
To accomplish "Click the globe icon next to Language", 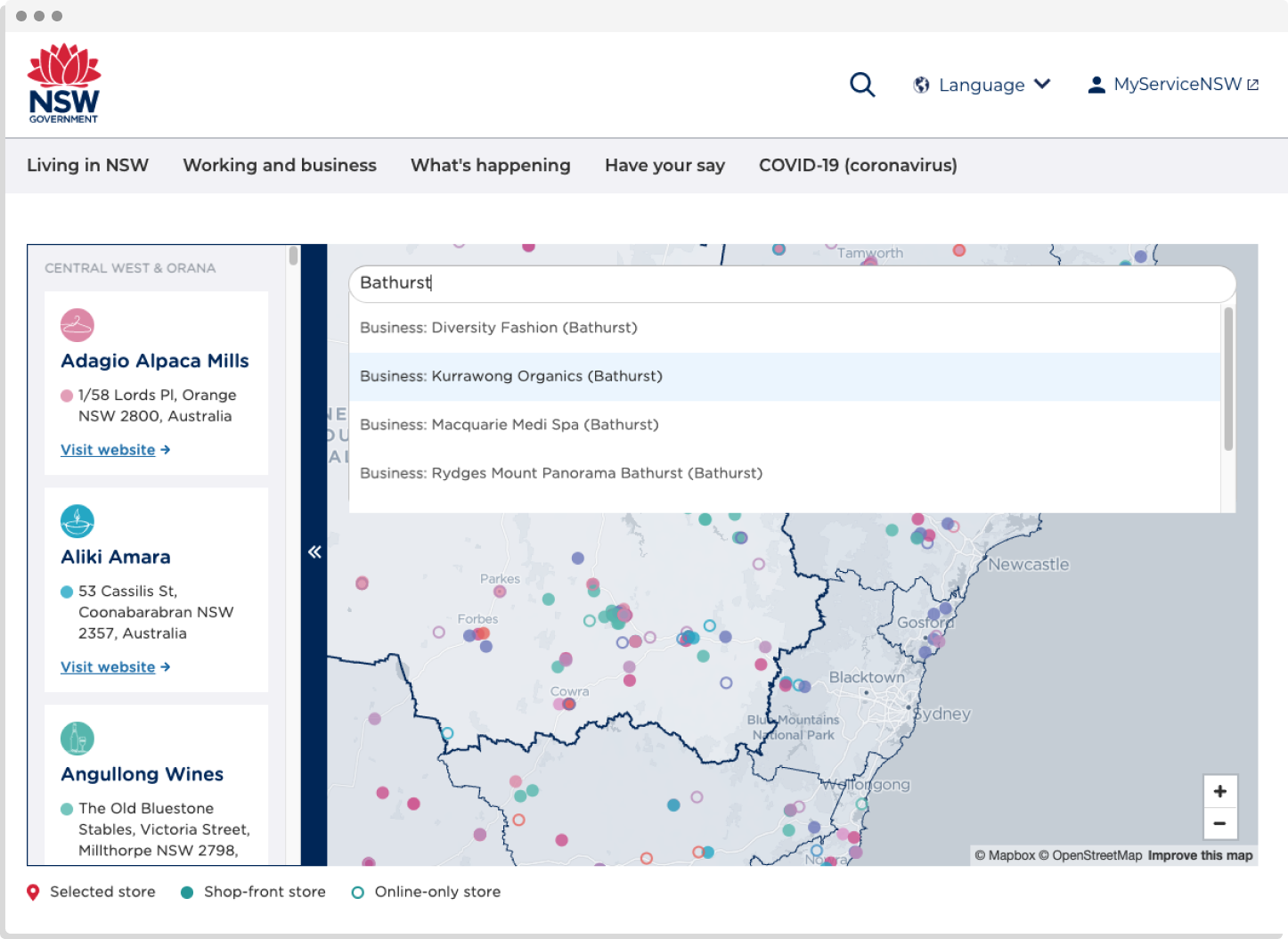I will click(x=921, y=84).
